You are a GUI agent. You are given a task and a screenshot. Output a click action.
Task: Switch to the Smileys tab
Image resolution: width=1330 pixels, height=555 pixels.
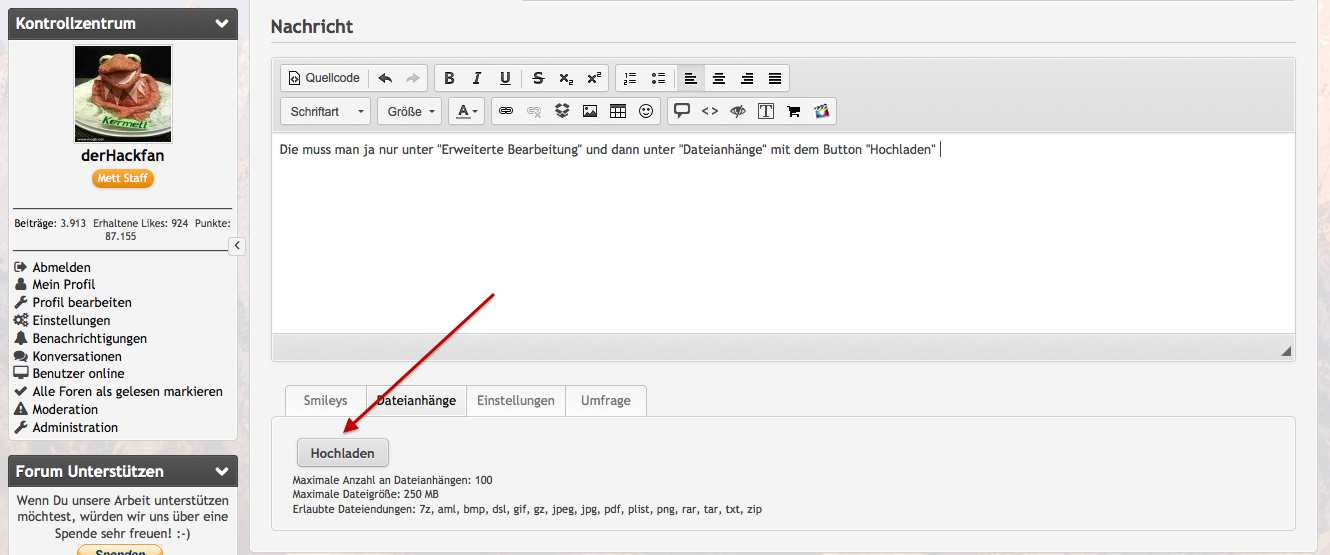pyautogui.click(x=326, y=400)
